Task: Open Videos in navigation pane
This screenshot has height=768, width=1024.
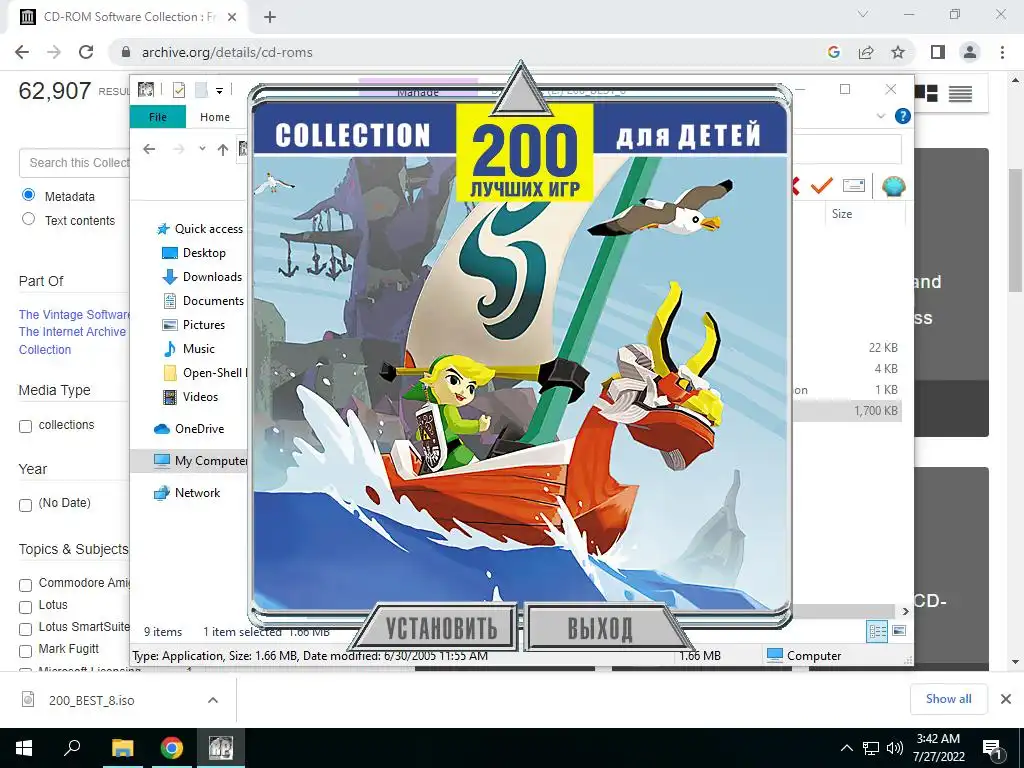Action: (x=200, y=397)
